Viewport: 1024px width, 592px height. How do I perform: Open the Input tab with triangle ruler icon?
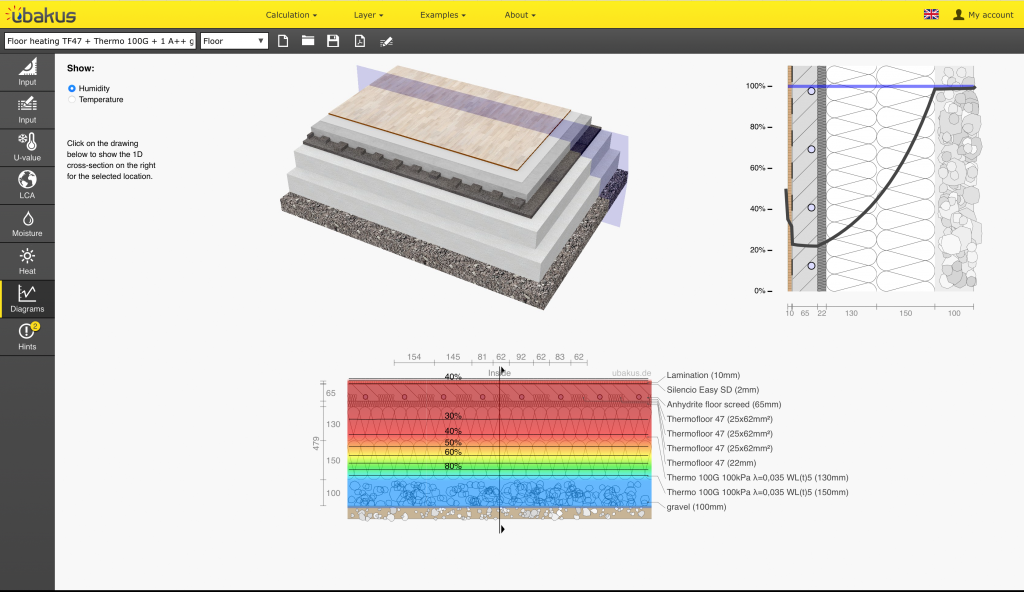click(27, 72)
